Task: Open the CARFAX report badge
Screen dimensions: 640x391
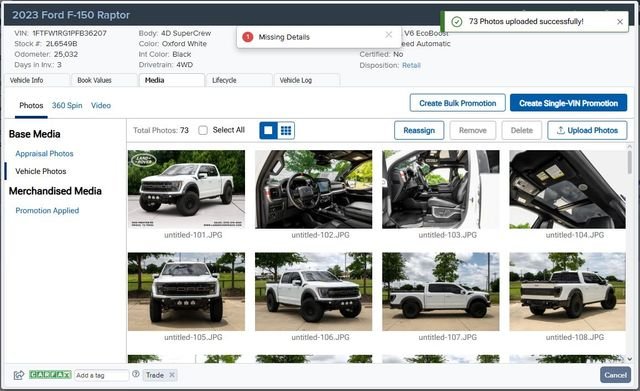Action: [x=50, y=375]
